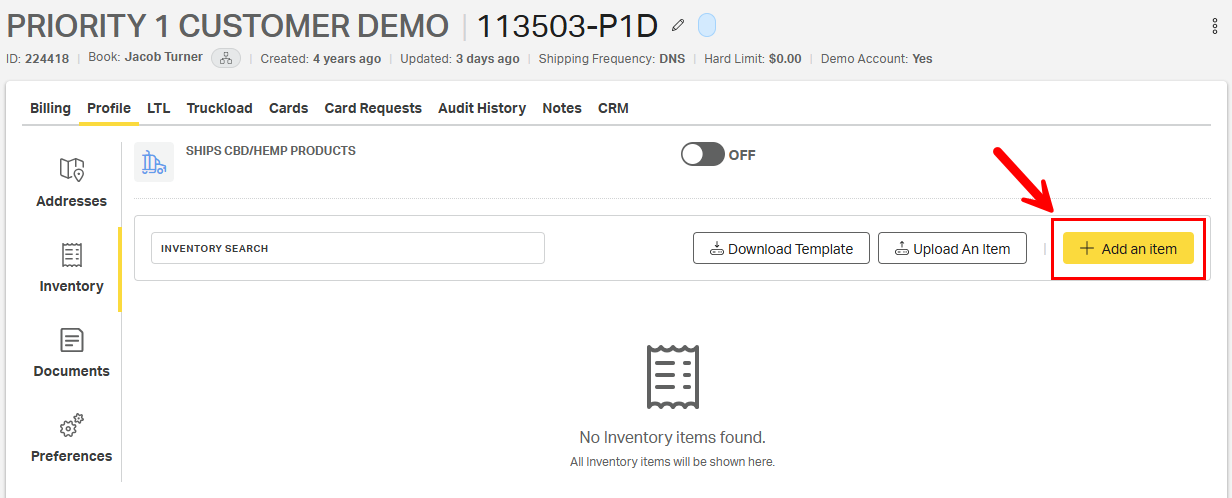Click the light blue badge next to title
Viewport: 1232px width, 498px height.
(706, 25)
